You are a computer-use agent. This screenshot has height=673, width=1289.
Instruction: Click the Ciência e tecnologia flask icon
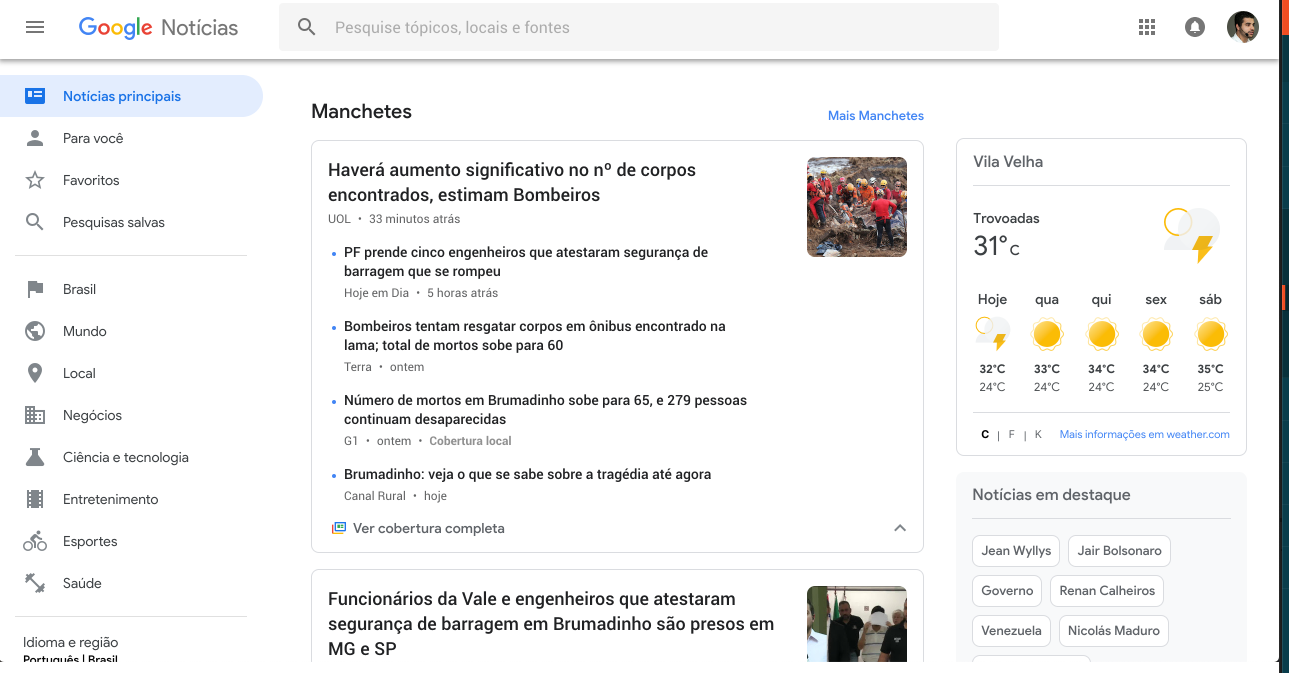click(35, 457)
